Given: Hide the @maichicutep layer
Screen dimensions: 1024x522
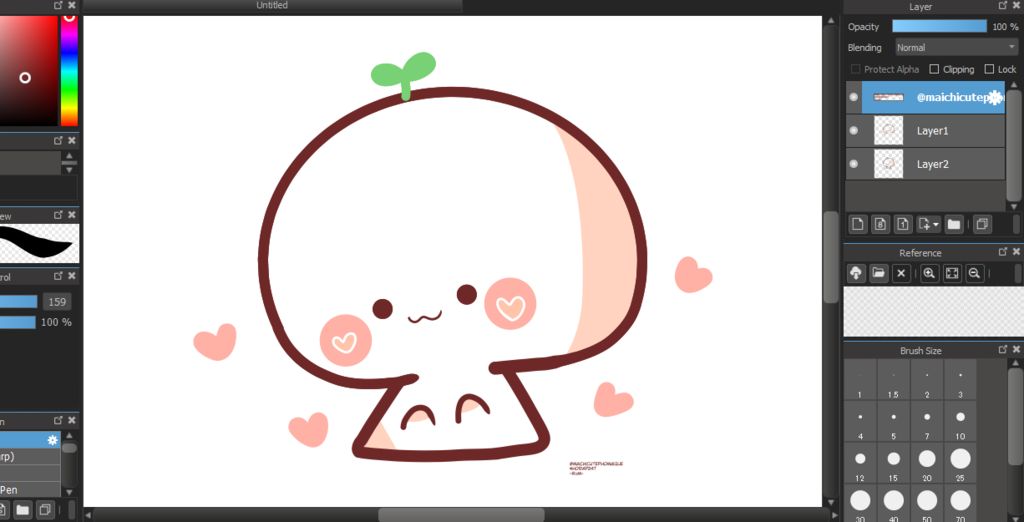Looking at the screenshot, I should point(854,97).
